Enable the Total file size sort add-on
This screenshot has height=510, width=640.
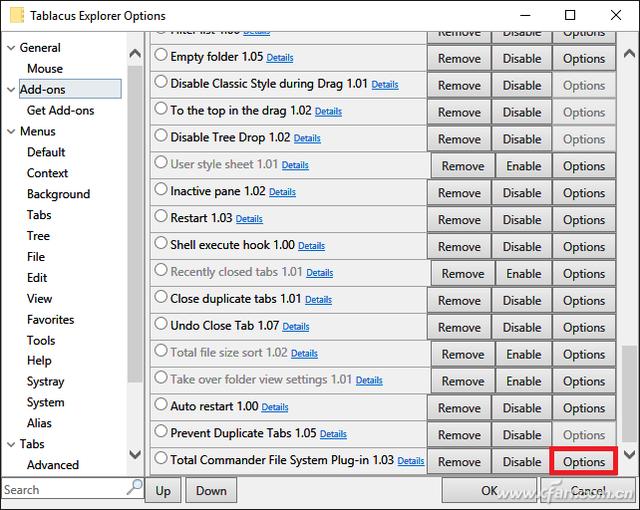pos(524,354)
